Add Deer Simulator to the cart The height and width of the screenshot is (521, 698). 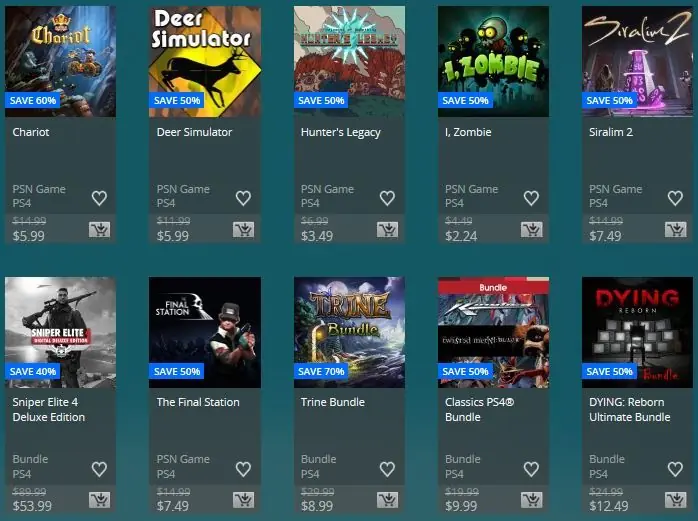pyautogui.click(x=243, y=230)
